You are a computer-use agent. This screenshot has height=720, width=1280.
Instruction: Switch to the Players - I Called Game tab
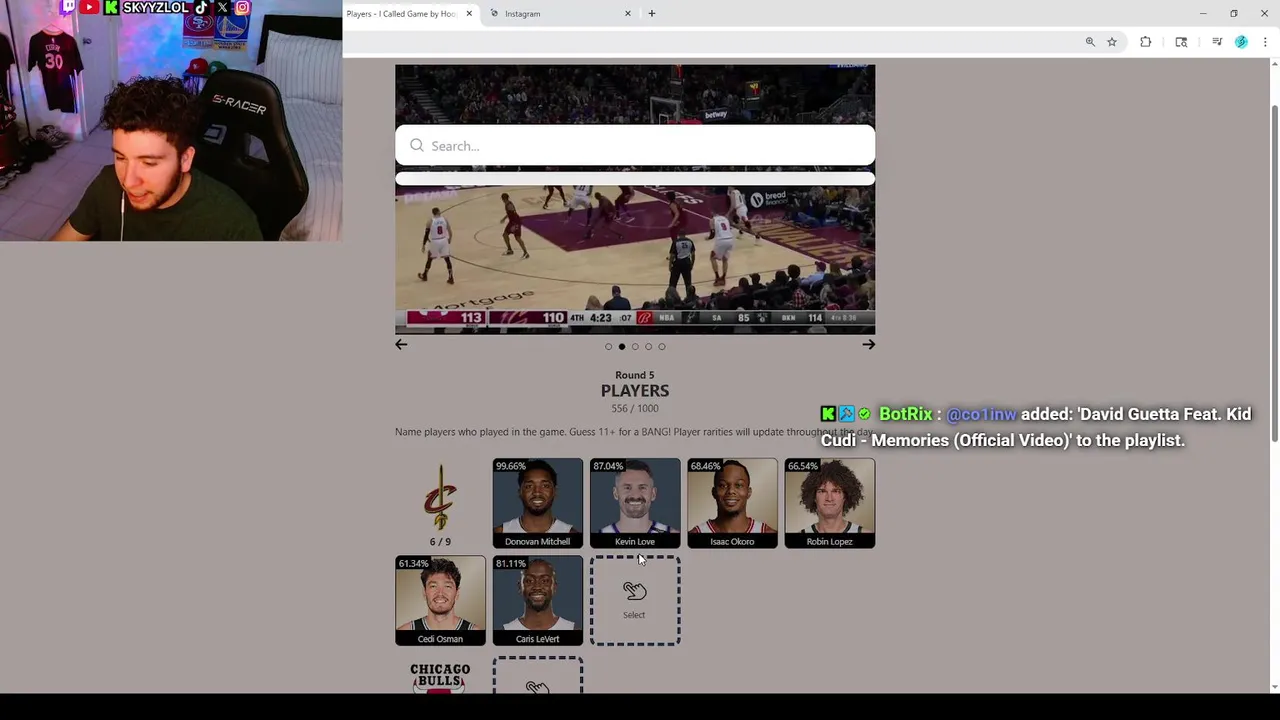click(x=401, y=14)
